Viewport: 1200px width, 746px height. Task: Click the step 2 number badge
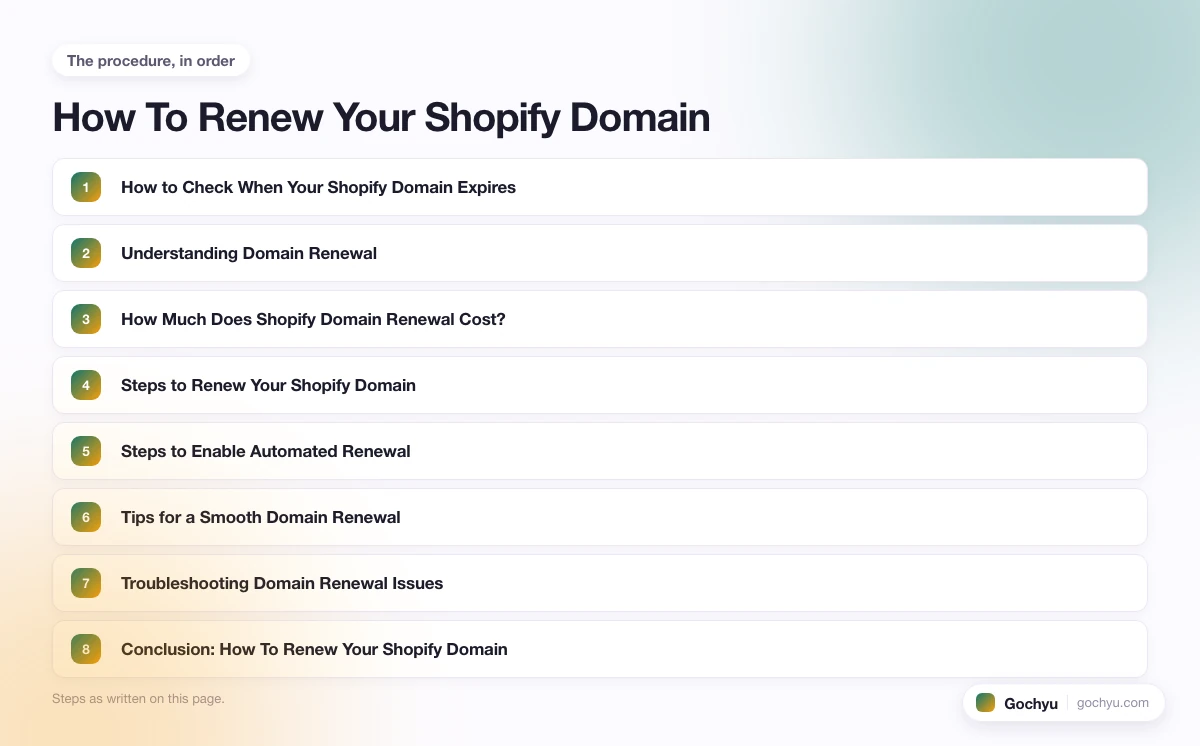point(86,253)
